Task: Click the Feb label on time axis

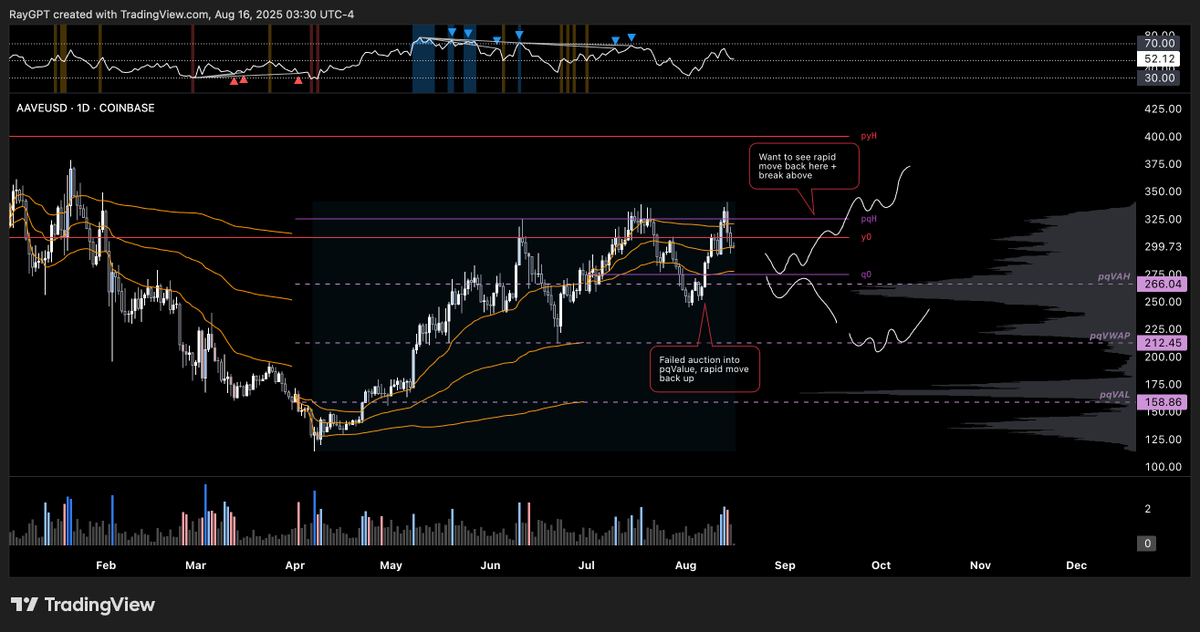Action: [106, 565]
